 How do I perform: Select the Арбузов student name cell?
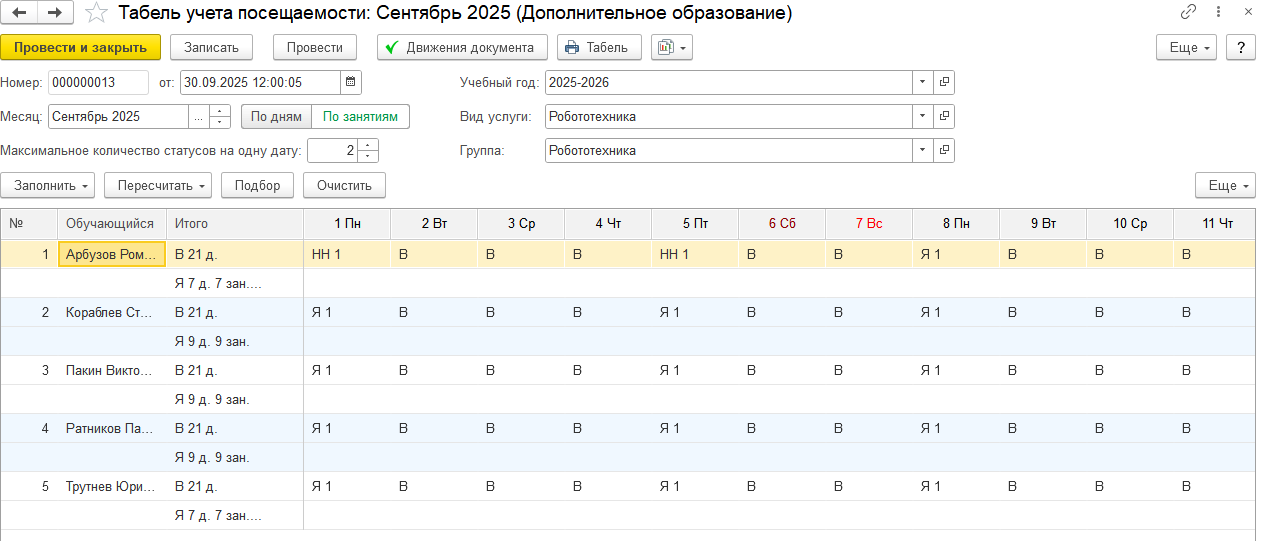point(112,255)
